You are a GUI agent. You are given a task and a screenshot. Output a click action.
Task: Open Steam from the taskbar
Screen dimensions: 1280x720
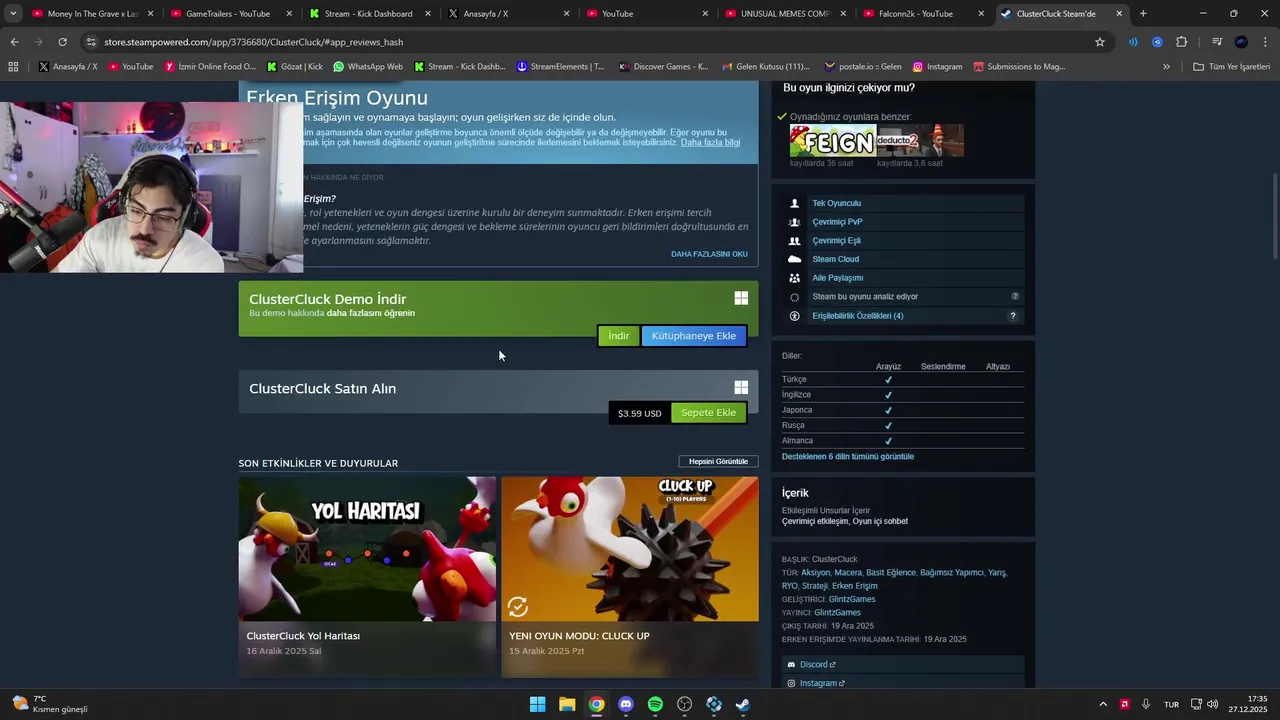coord(743,704)
